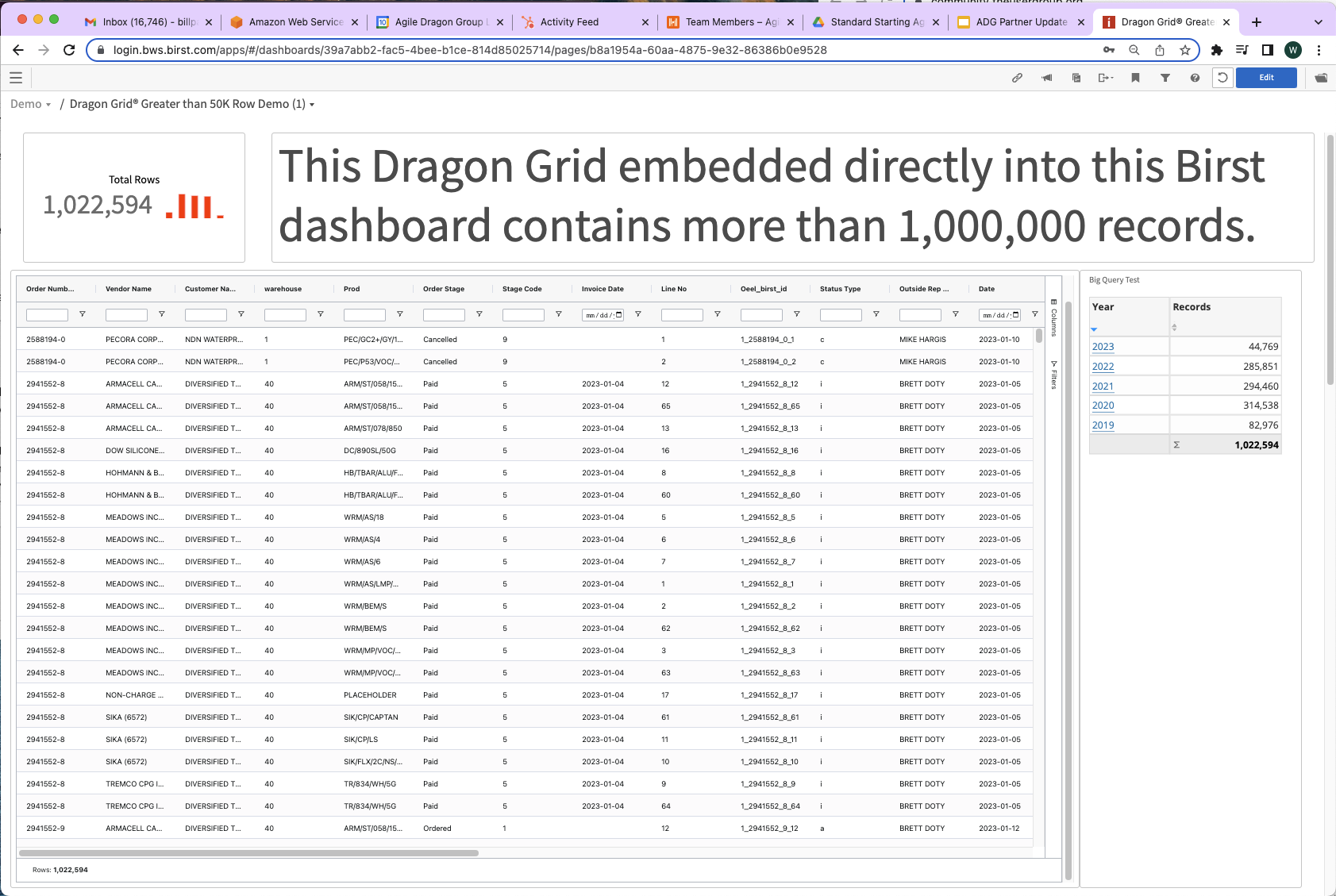This screenshot has height=896, width=1336.
Task: Switch to the ADG Partner Update tab
Action: pyautogui.click(x=1021, y=22)
